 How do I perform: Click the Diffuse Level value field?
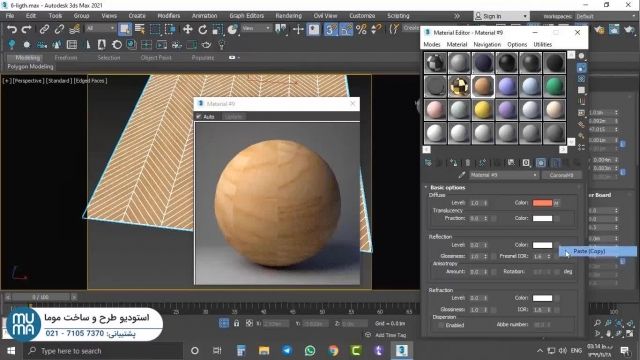(x=475, y=203)
